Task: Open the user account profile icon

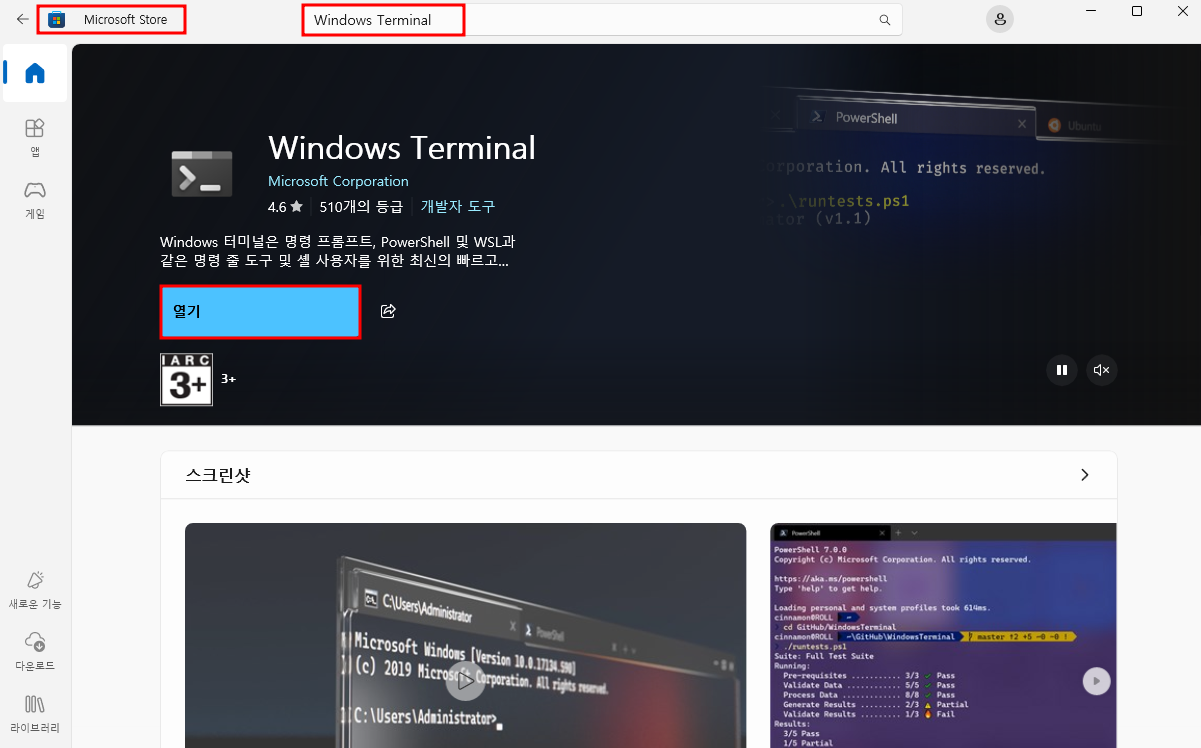Action: point(999,19)
